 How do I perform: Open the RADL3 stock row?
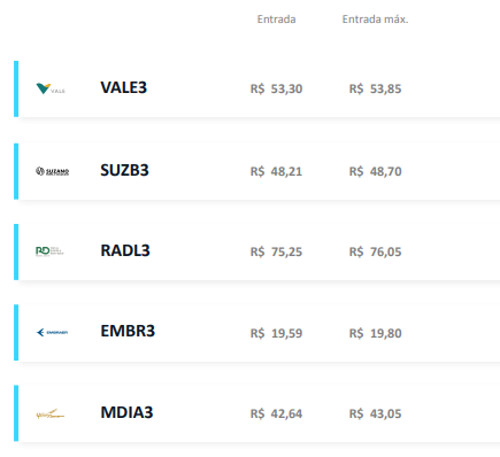257,252
